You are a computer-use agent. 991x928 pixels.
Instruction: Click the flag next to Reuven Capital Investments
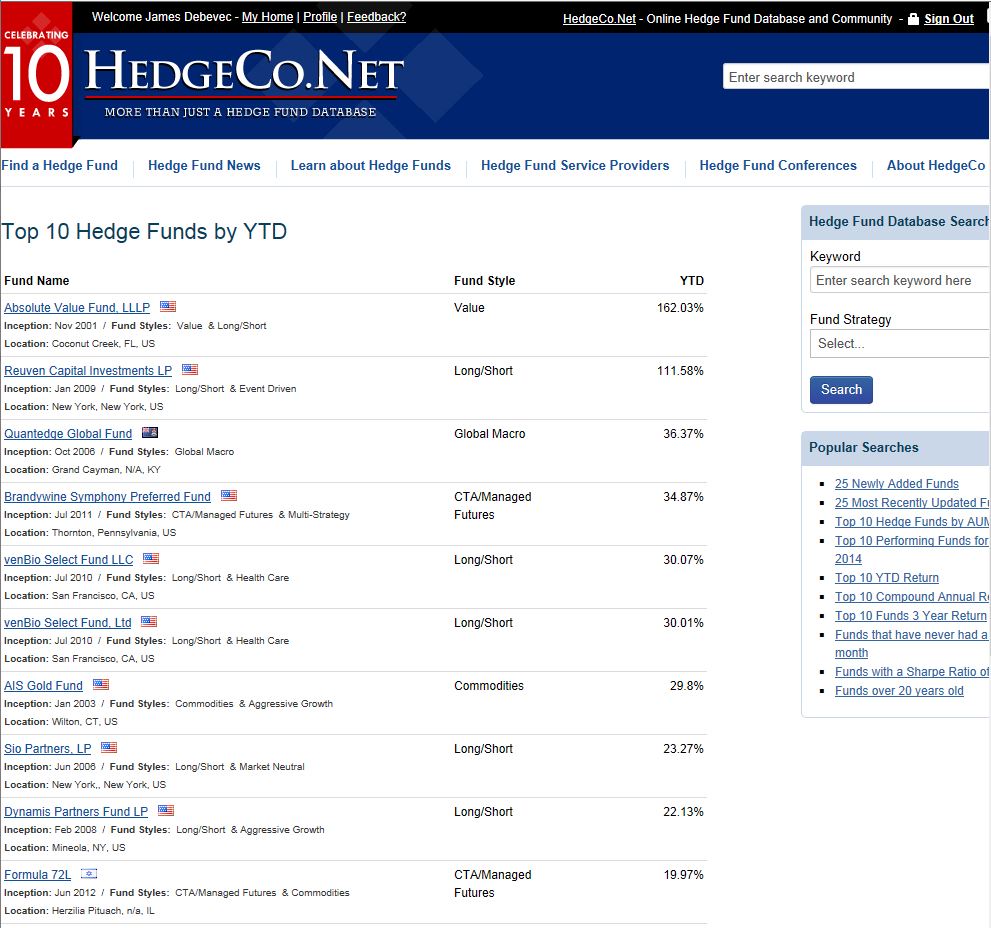(190, 370)
